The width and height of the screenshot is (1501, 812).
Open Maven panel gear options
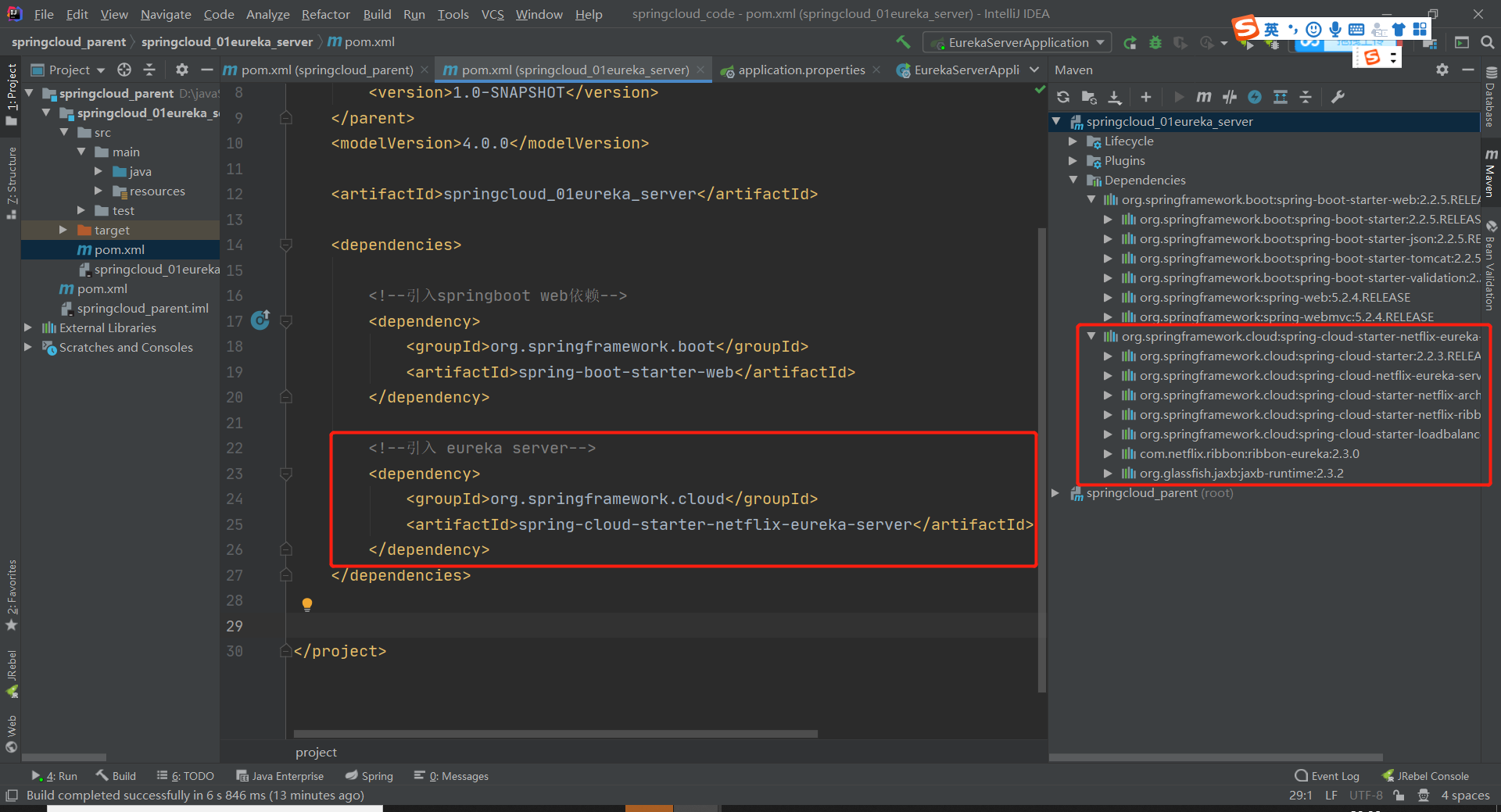tap(1442, 70)
